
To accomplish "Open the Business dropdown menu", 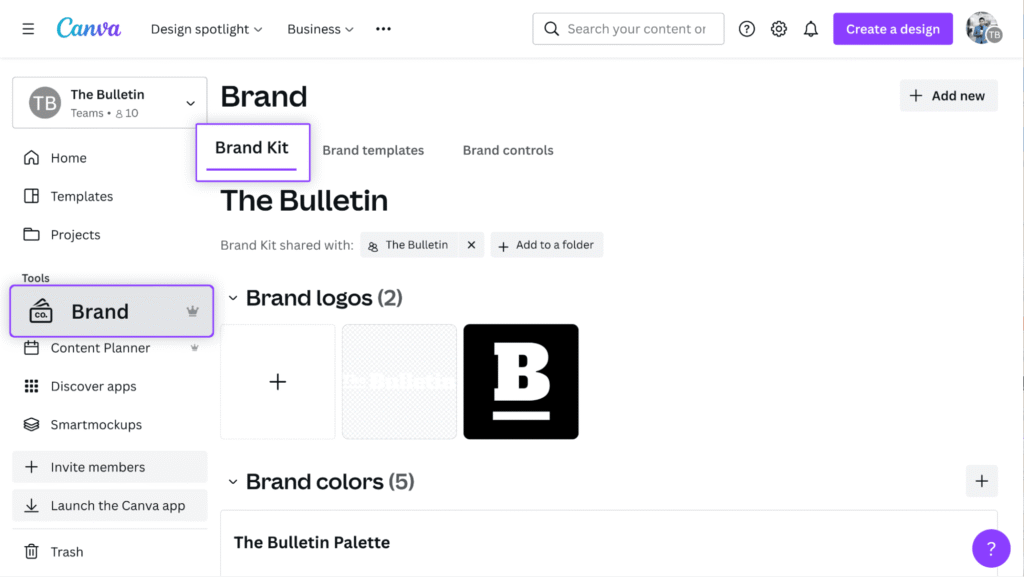I will 320,29.
